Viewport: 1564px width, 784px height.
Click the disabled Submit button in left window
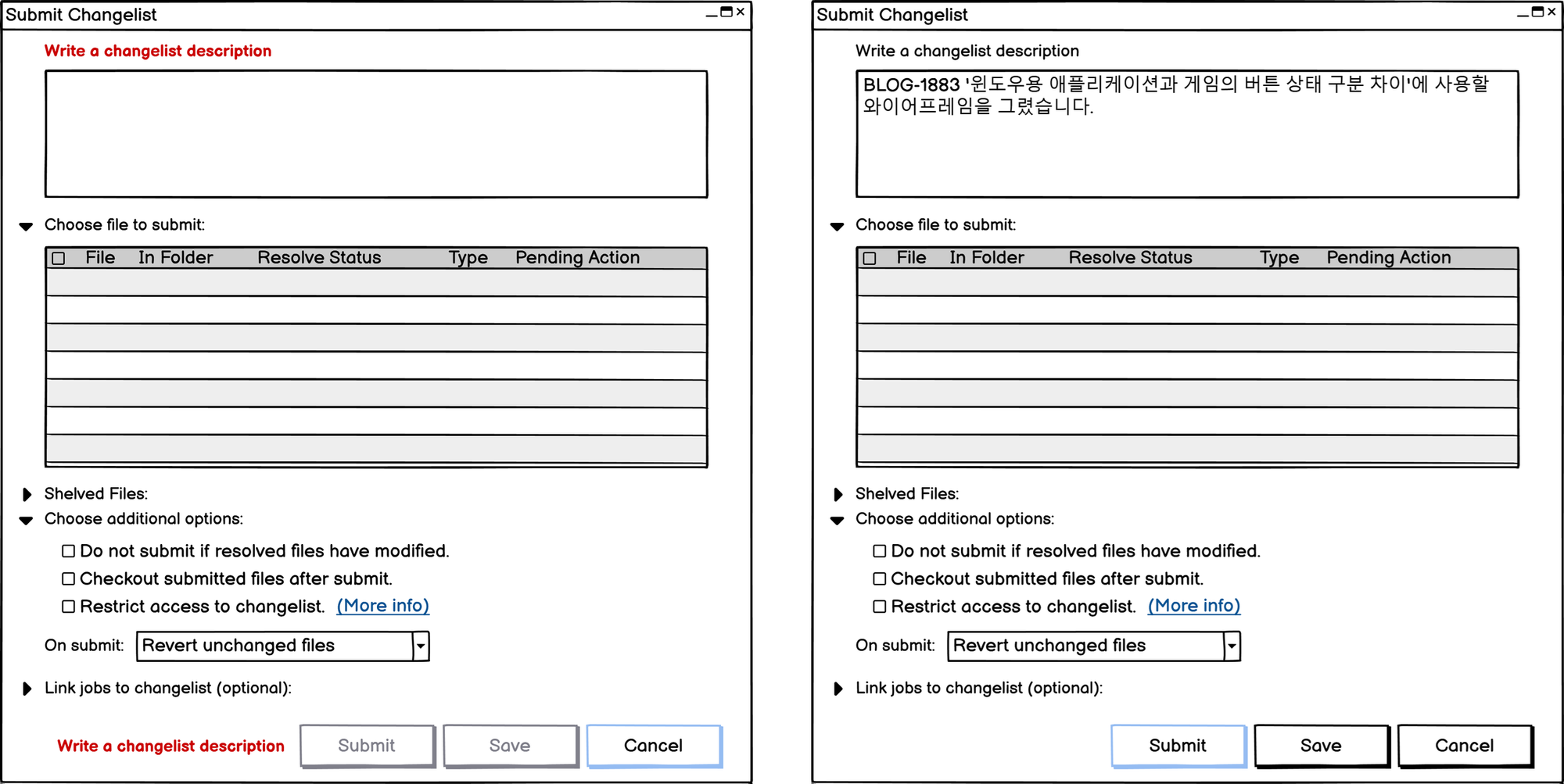point(367,746)
